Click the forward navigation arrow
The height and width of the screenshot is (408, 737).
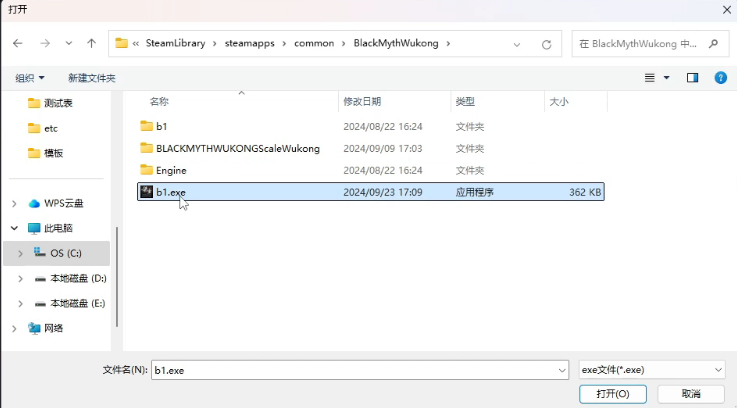pos(45,43)
